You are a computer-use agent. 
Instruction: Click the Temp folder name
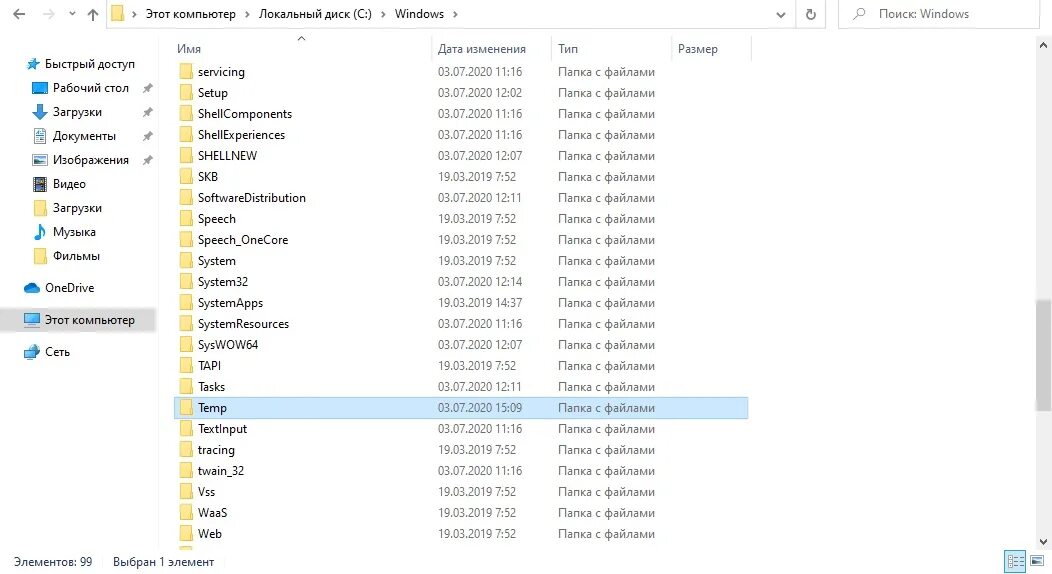pos(212,408)
